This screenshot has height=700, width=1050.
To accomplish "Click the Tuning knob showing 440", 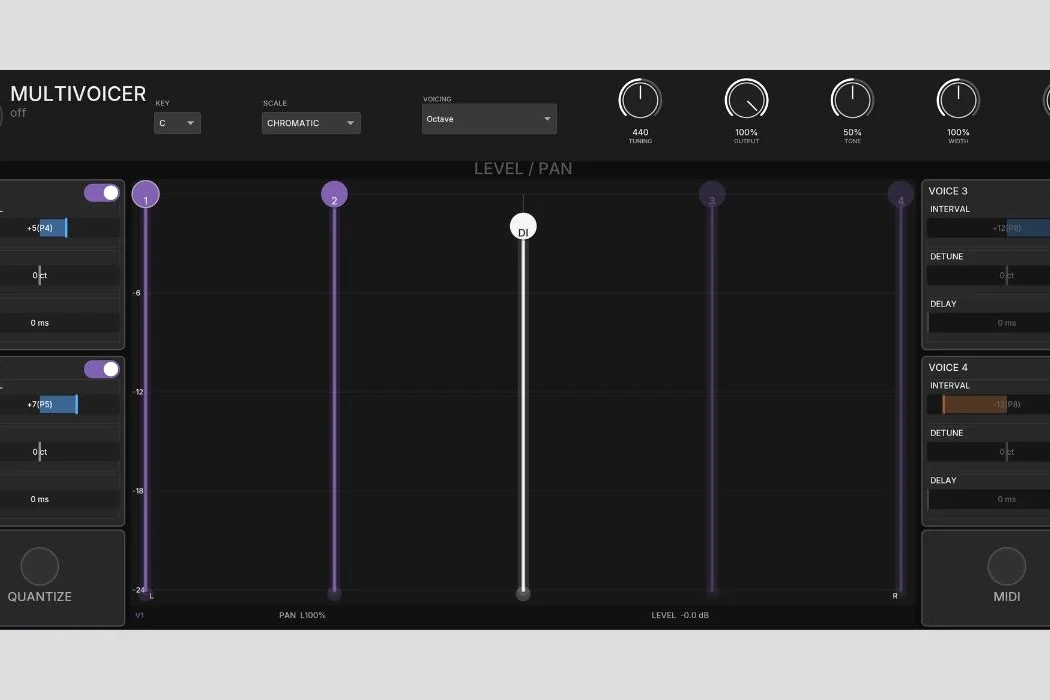I will 639,100.
